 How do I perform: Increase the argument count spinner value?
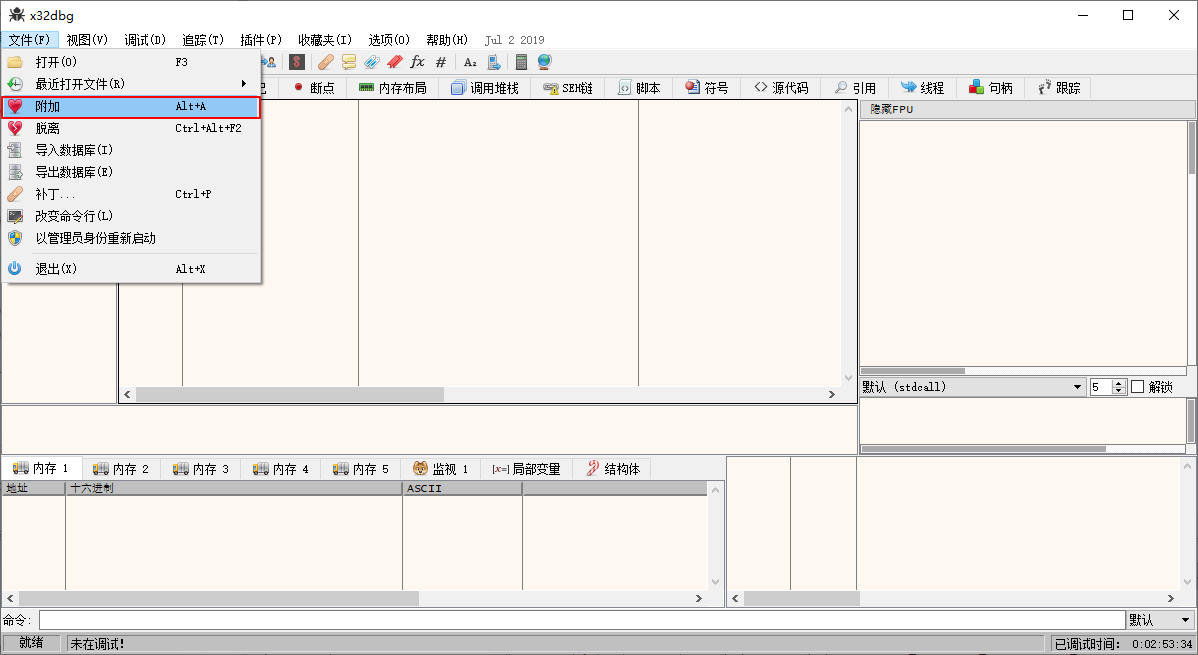1119,383
